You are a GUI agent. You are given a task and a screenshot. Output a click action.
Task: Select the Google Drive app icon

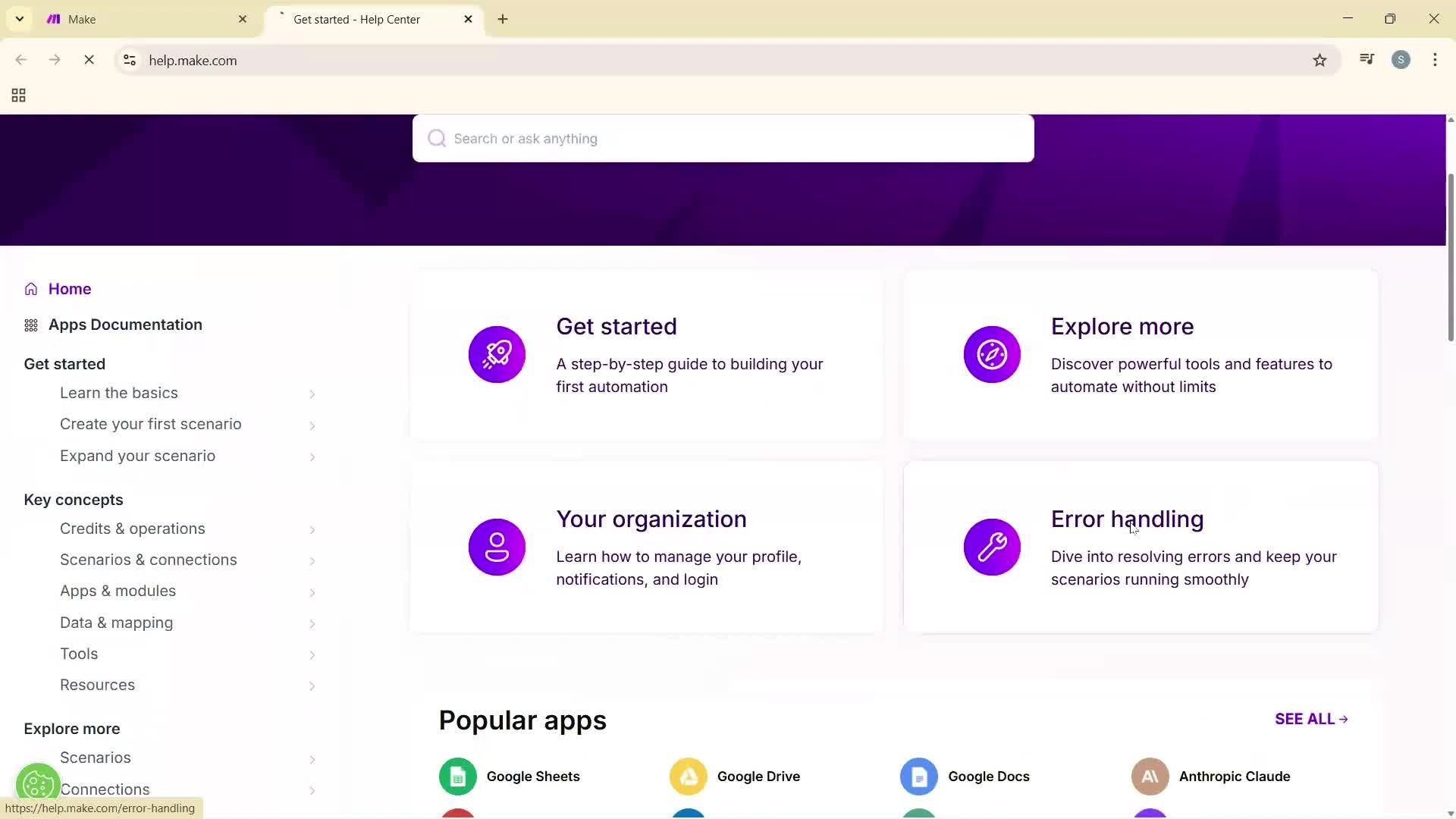[x=688, y=776]
